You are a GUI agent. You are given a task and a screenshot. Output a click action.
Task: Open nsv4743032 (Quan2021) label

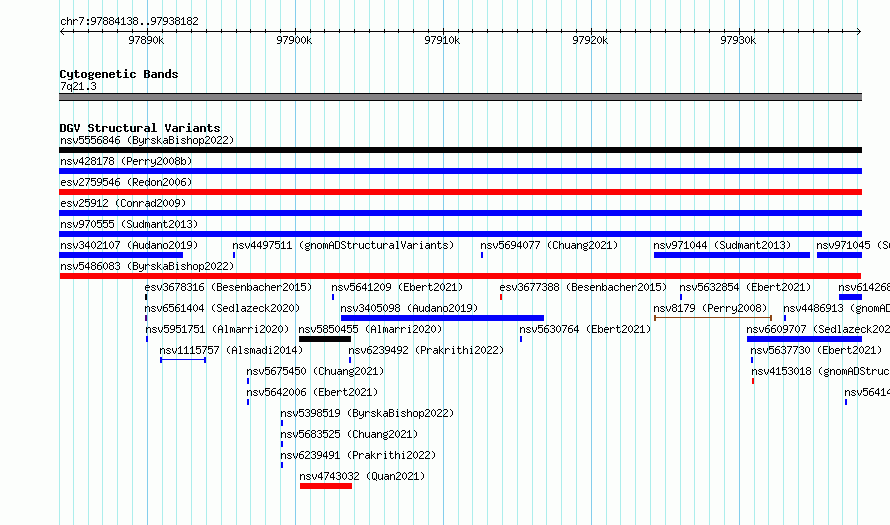point(362,476)
